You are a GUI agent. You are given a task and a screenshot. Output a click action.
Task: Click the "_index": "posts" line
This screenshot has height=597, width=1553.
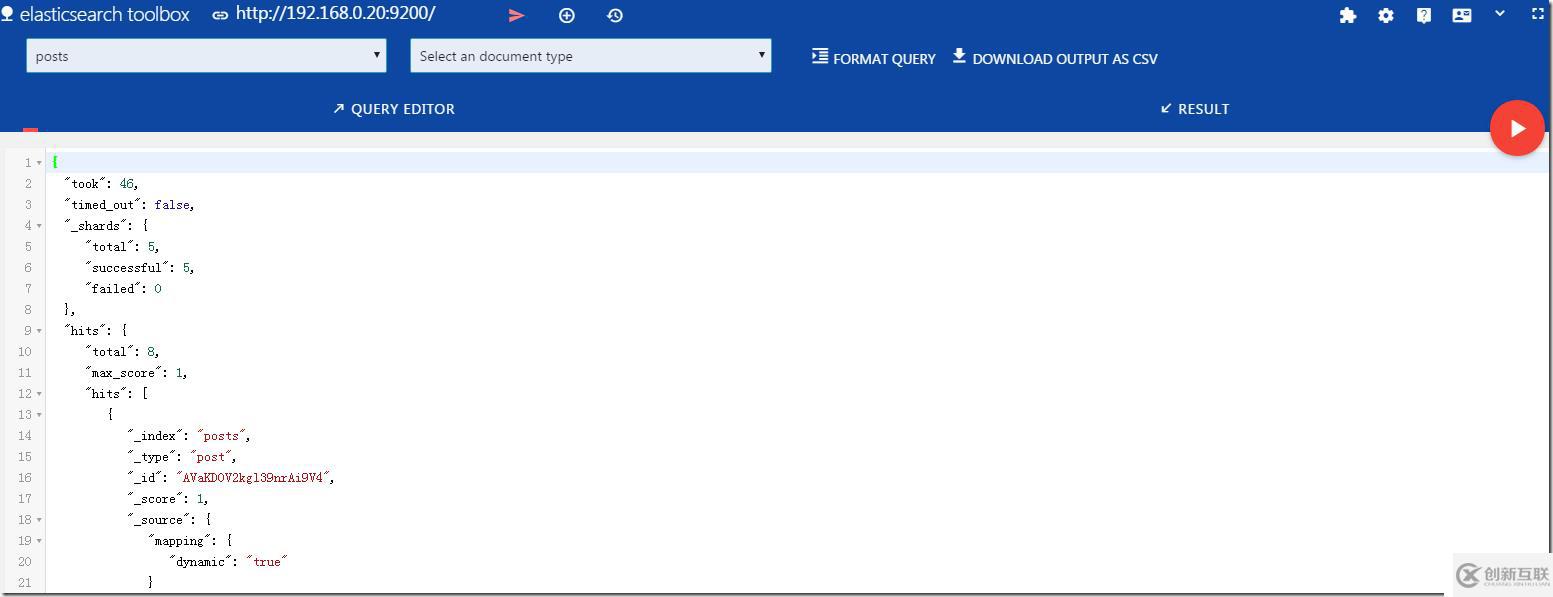point(189,436)
